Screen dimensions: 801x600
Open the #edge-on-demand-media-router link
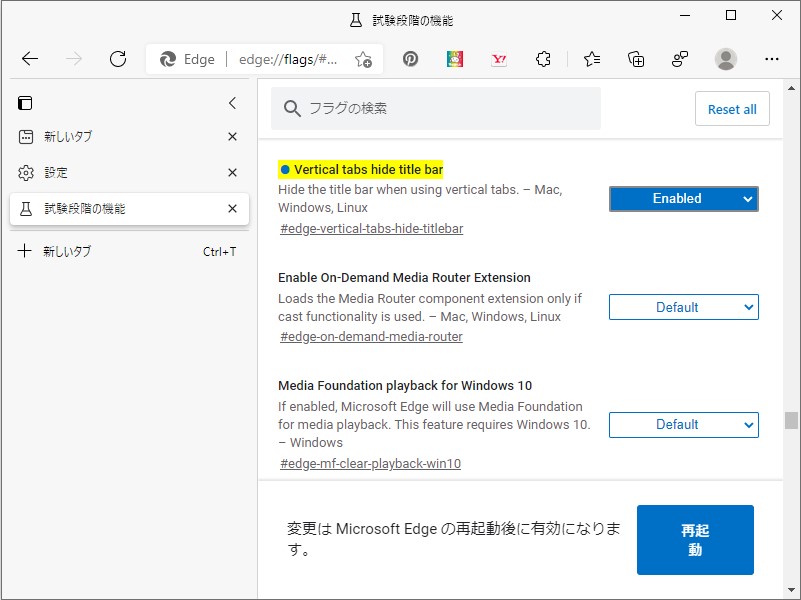[371, 337]
